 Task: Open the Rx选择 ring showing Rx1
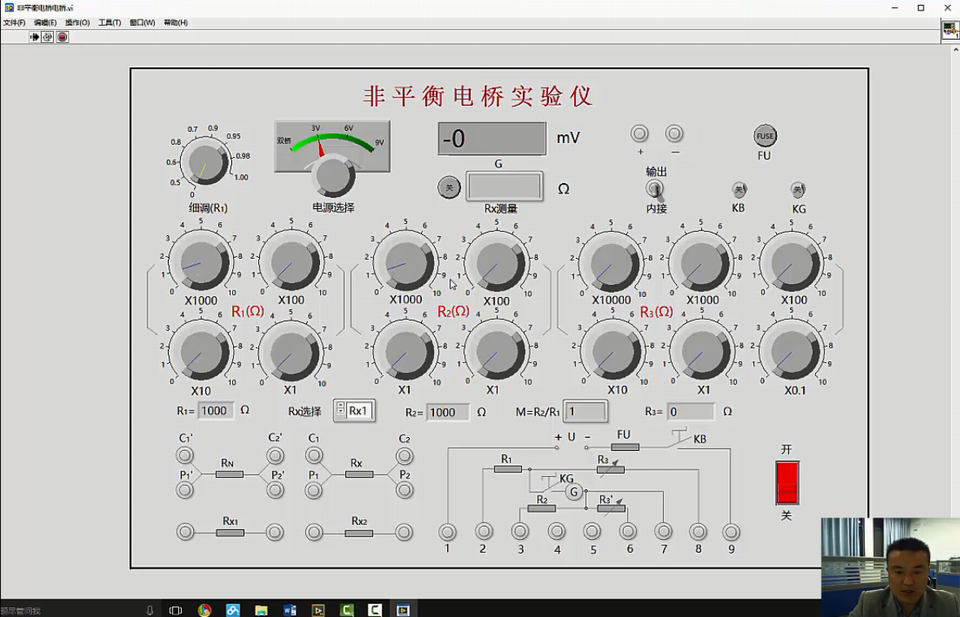pyautogui.click(x=360, y=411)
